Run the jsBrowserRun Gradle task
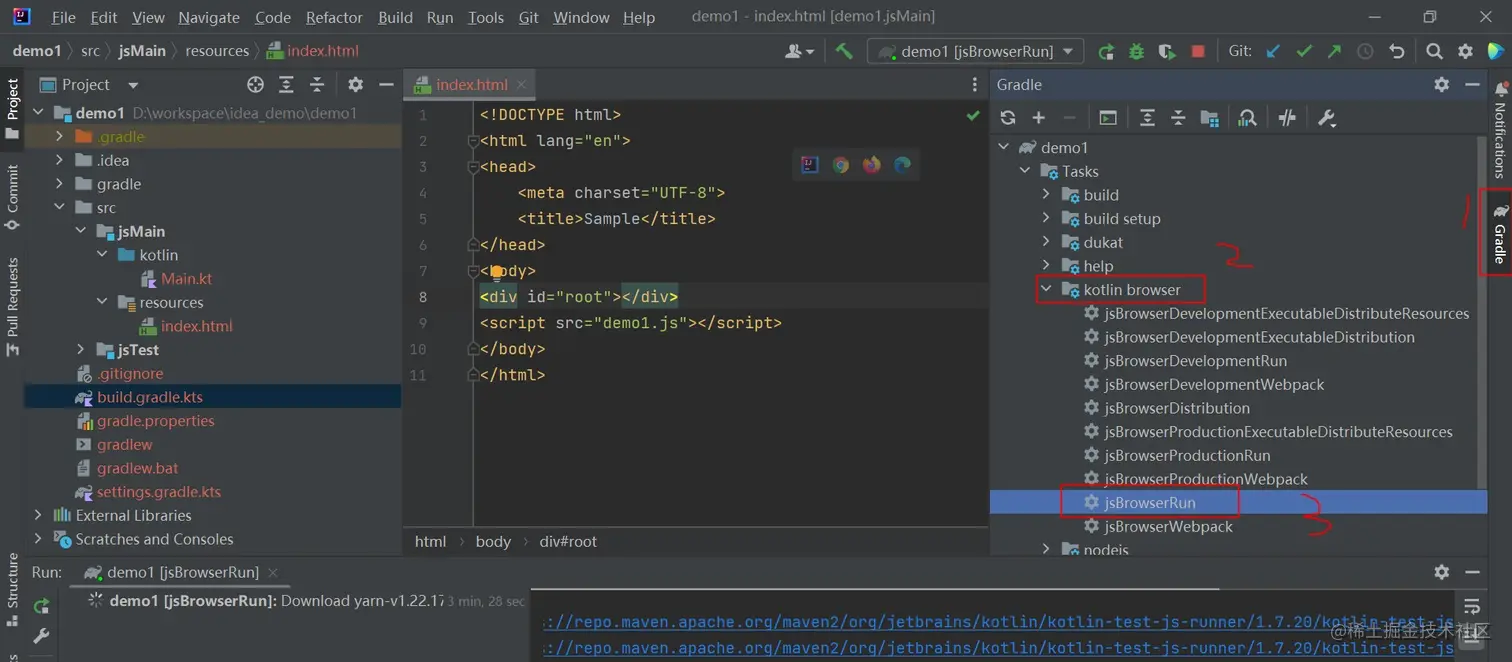 coord(1150,502)
